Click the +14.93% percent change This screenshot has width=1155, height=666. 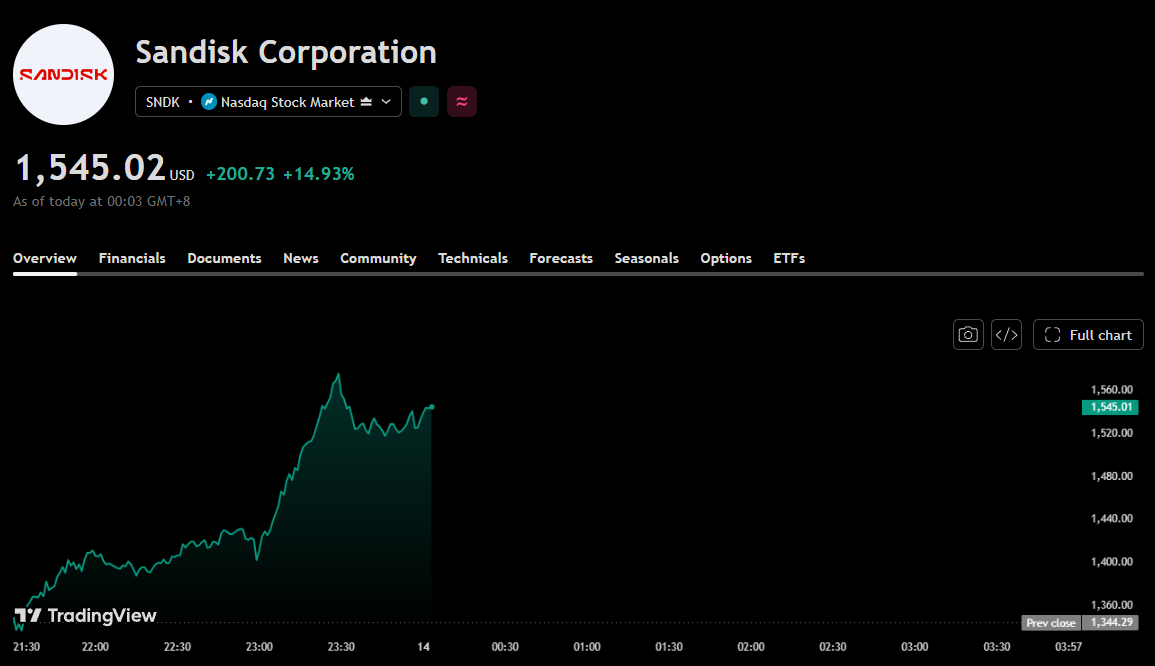click(x=318, y=174)
